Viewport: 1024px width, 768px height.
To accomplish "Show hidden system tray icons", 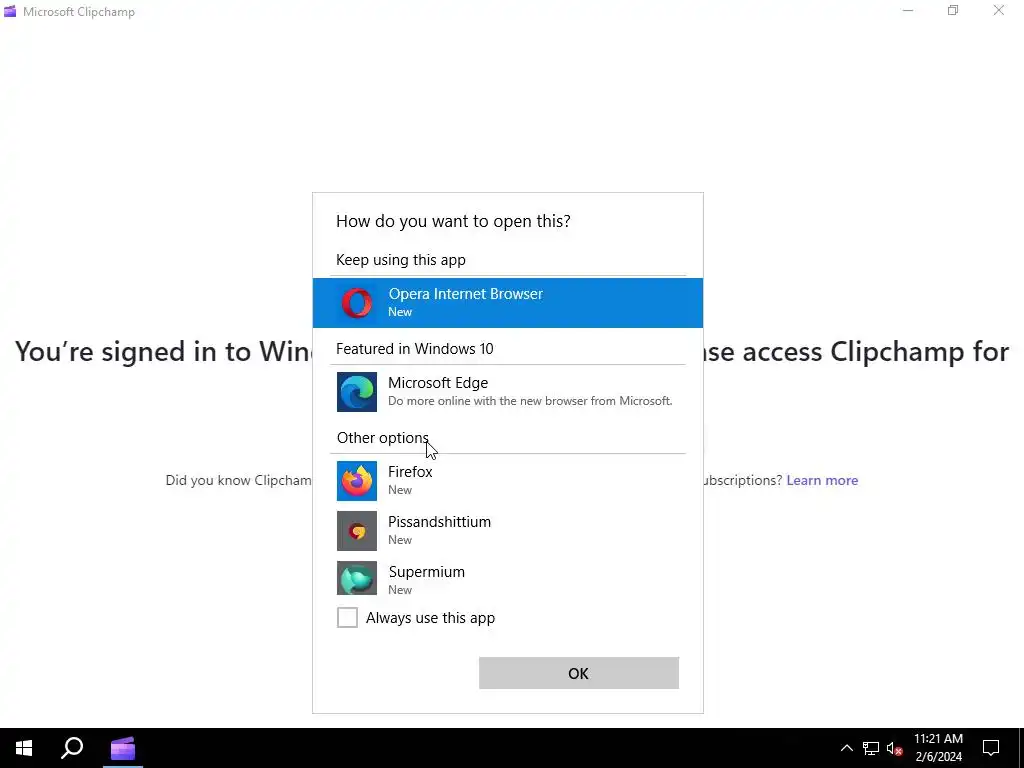I will 846,748.
